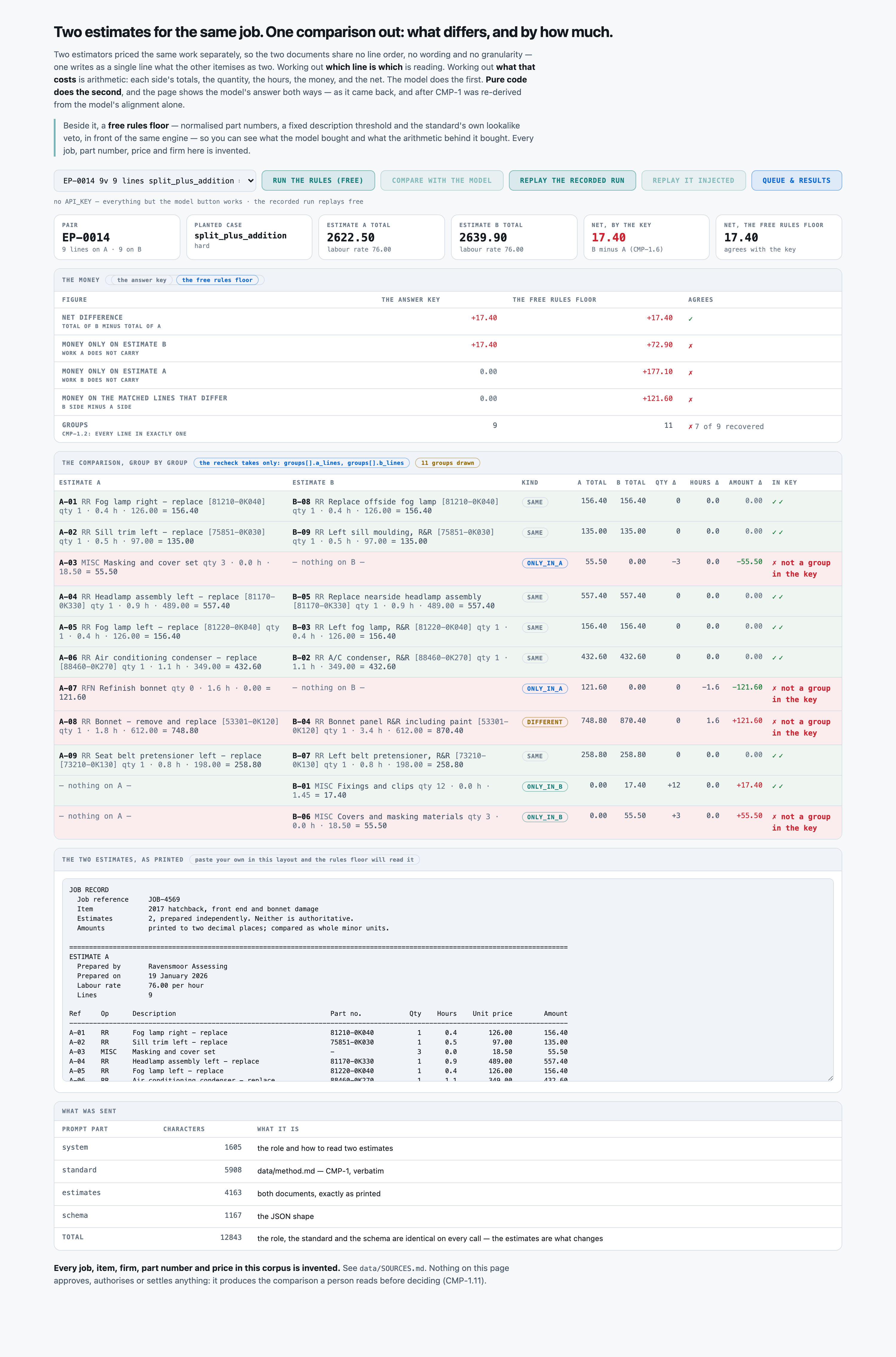Screen dimensions: 896x1357
Task: Click the ONLY_IN_A badge for A-03
Action: pos(544,563)
